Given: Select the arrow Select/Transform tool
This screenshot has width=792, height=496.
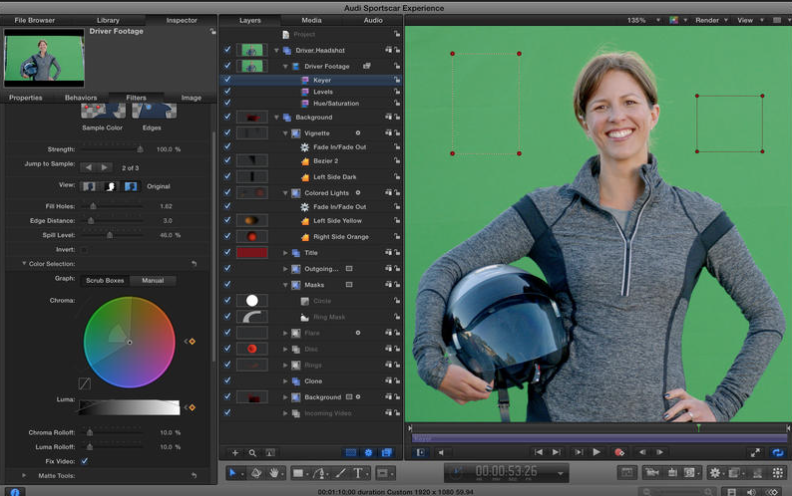Looking at the screenshot, I should click(x=233, y=472).
